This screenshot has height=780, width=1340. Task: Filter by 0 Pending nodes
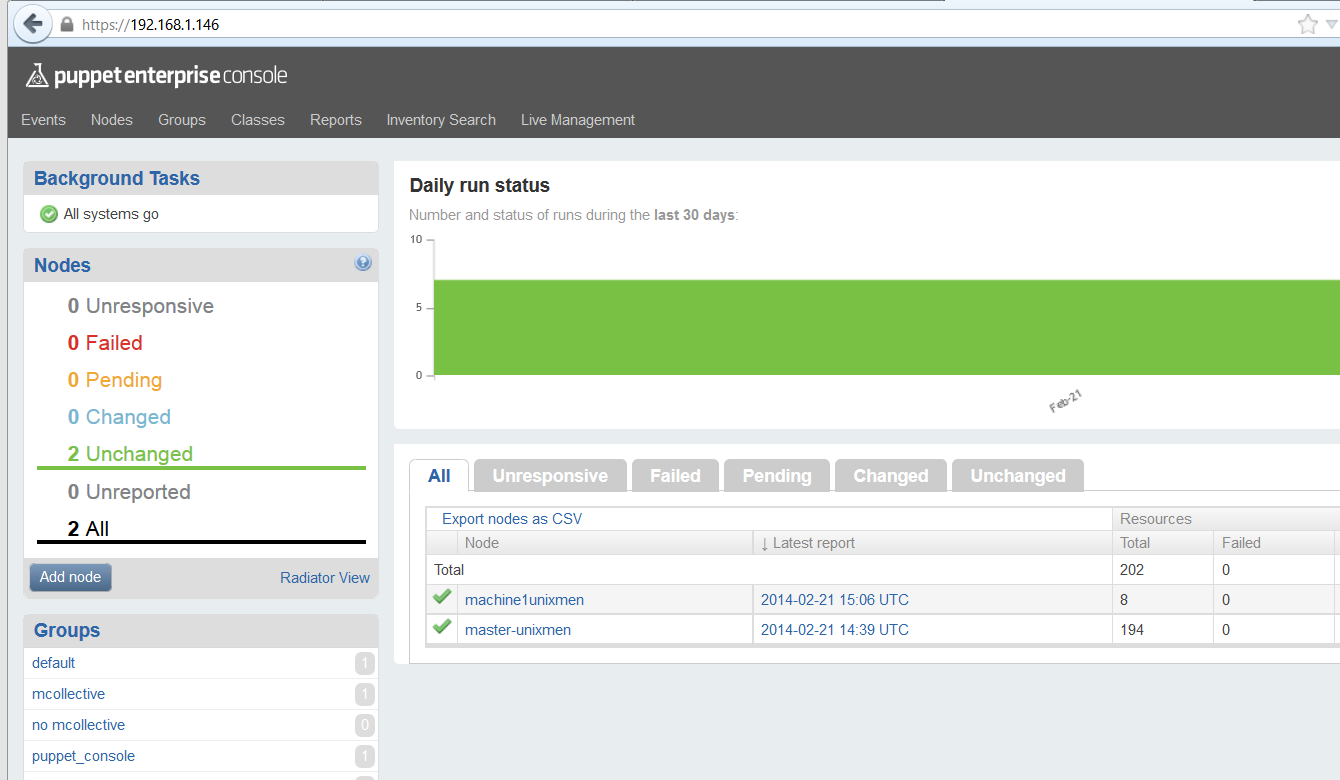[115, 380]
